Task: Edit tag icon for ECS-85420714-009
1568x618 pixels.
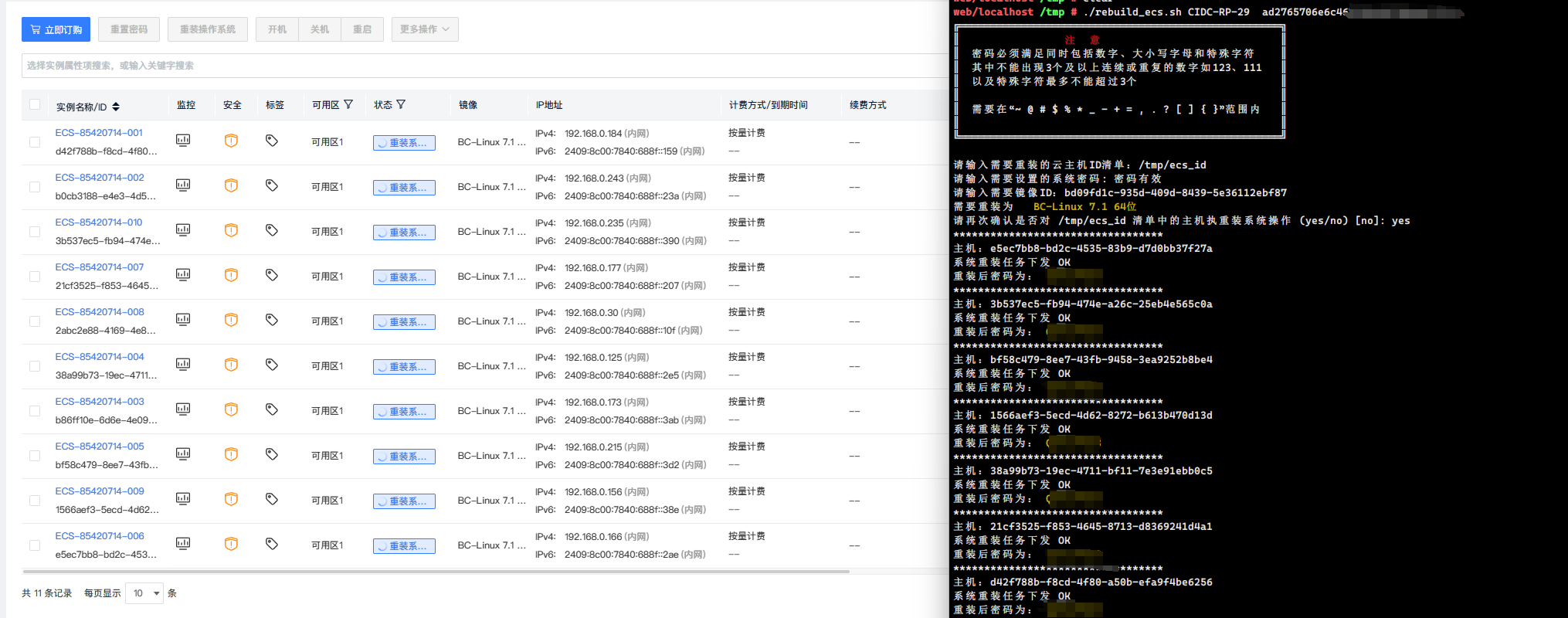Action: [272, 499]
